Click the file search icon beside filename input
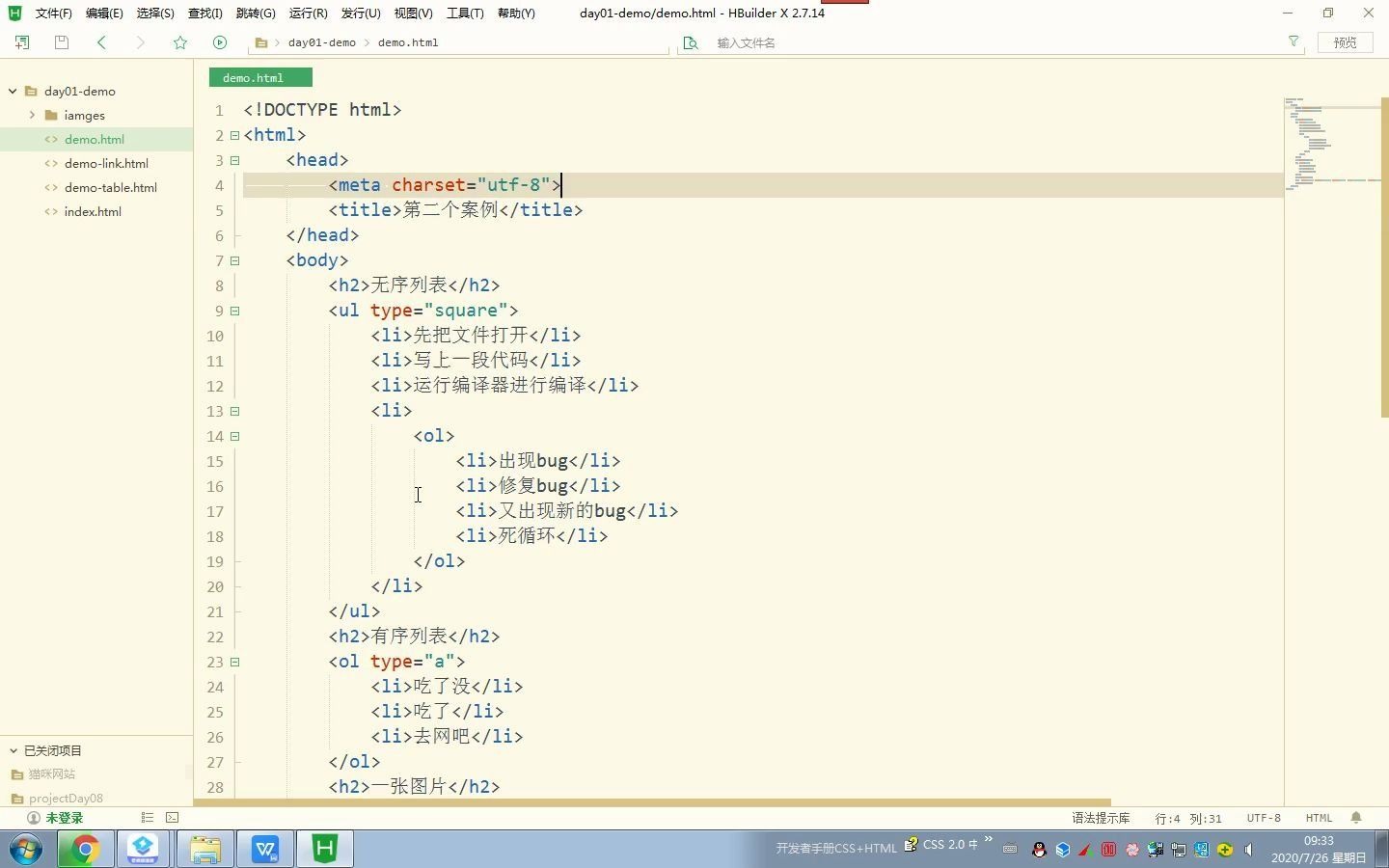Screen dimensions: 1389x868 tap(690, 42)
